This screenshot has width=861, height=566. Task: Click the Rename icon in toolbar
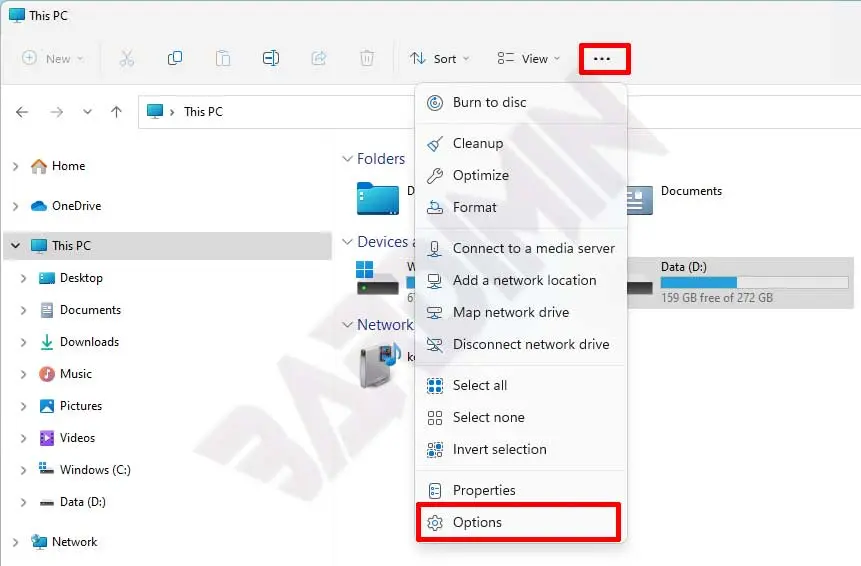[271, 58]
